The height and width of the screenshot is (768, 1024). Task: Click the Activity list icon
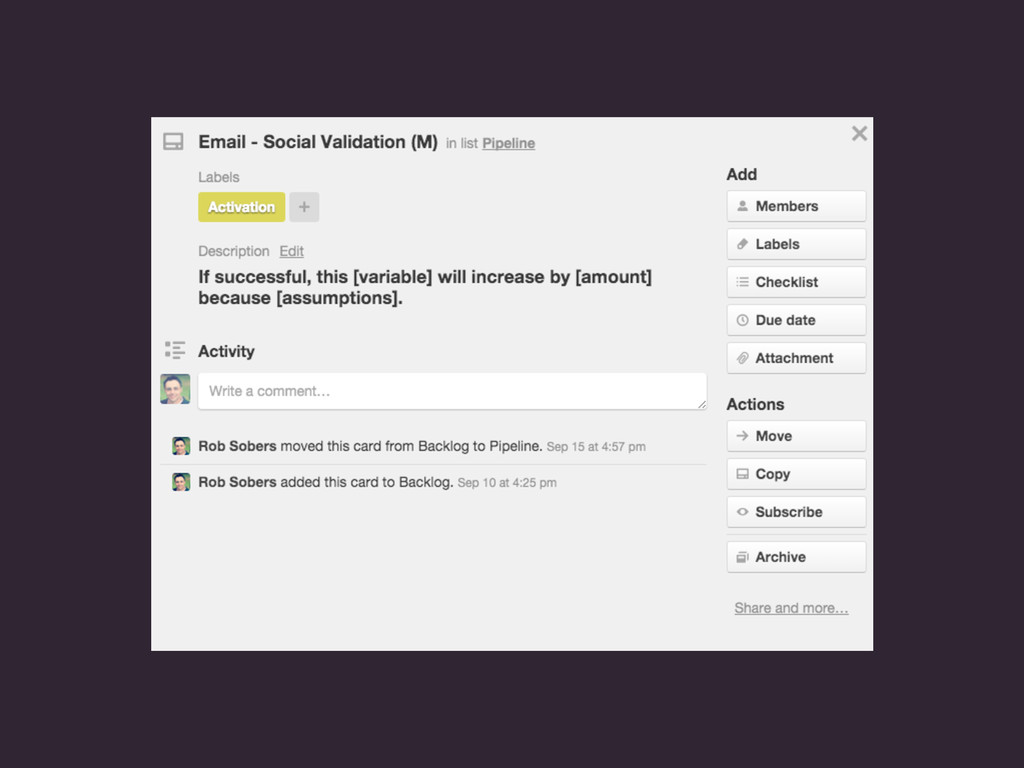pos(175,350)
